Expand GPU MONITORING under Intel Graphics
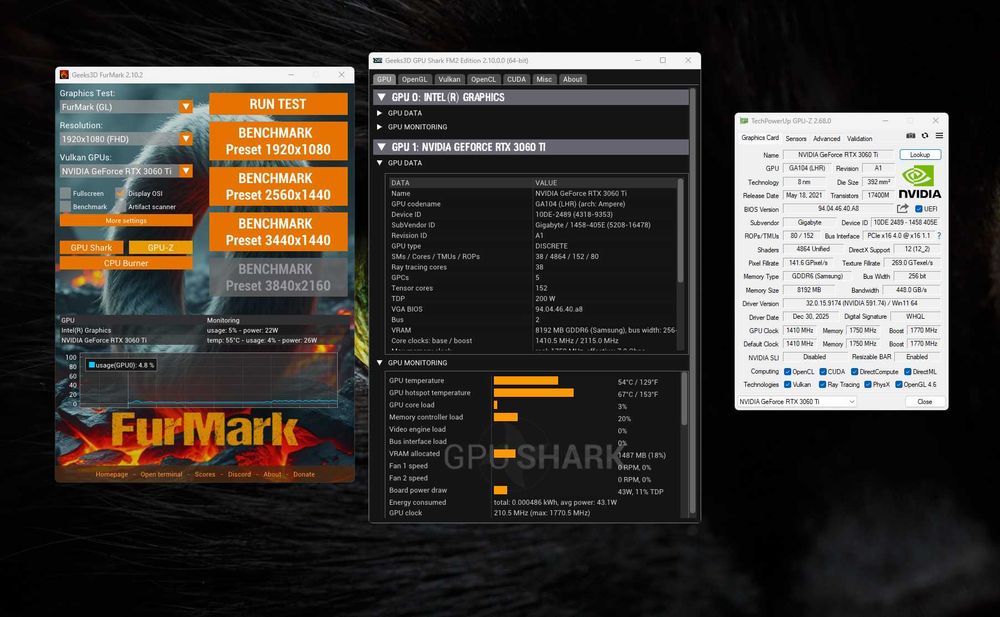Viewport: 1000px width, 617px height. point(379,127)
